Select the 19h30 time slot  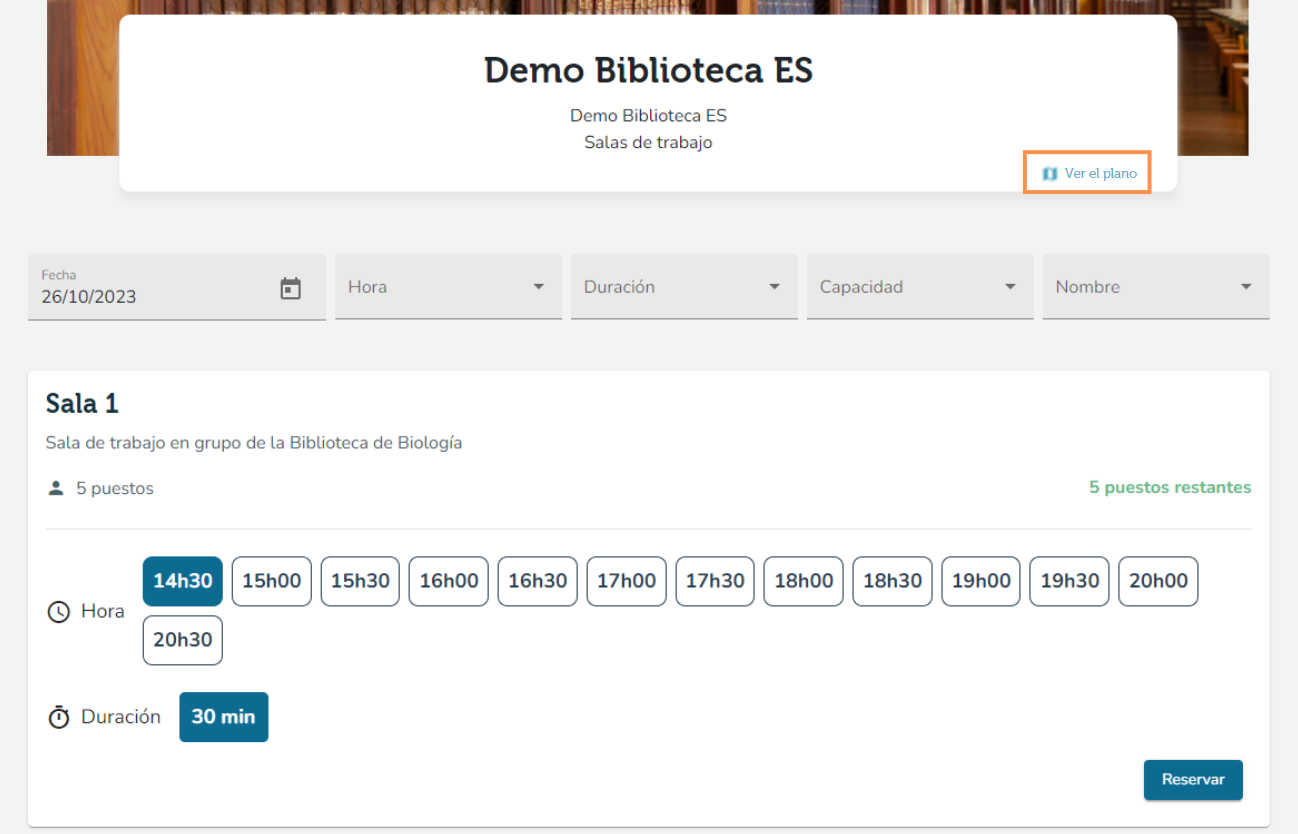click(x=1070, y=581)
